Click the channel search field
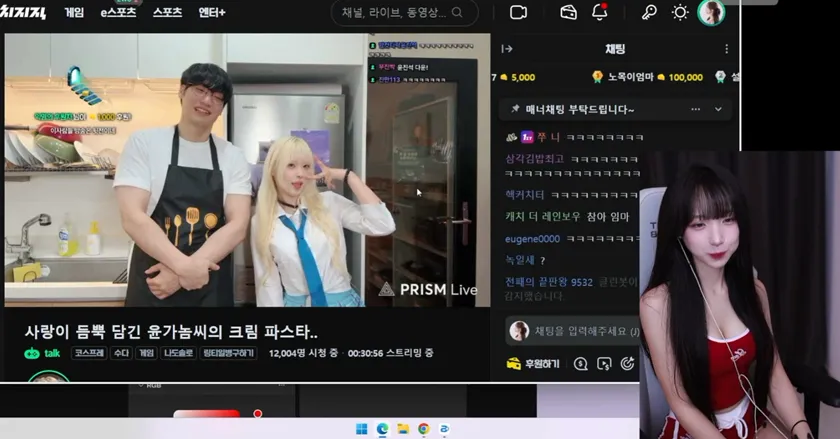840x439 pixels. (x=404, y=12)
